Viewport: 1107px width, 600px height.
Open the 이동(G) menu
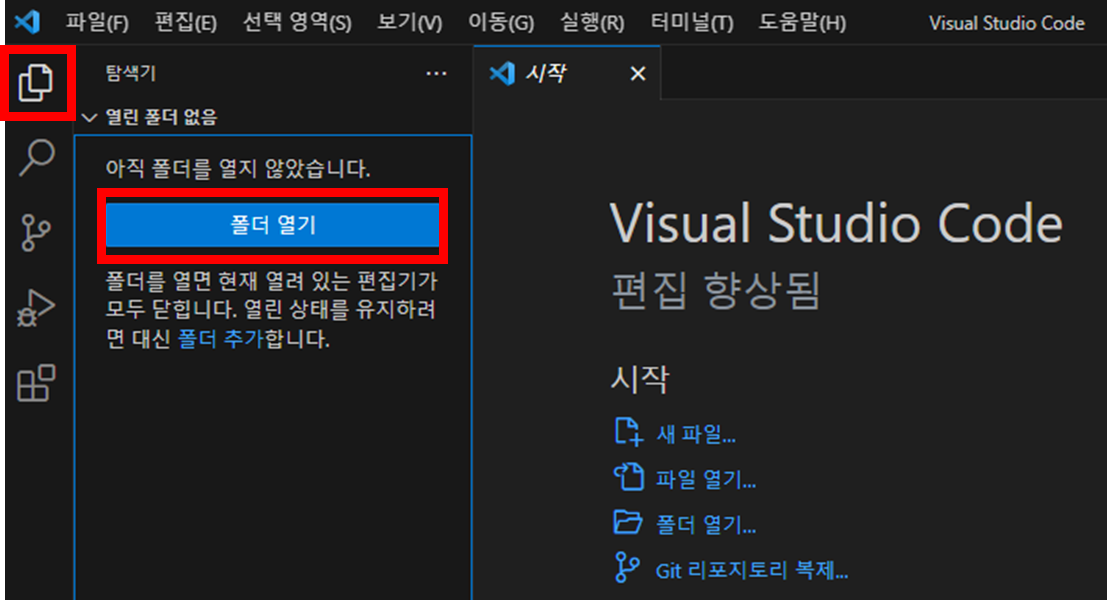point(501,23)
